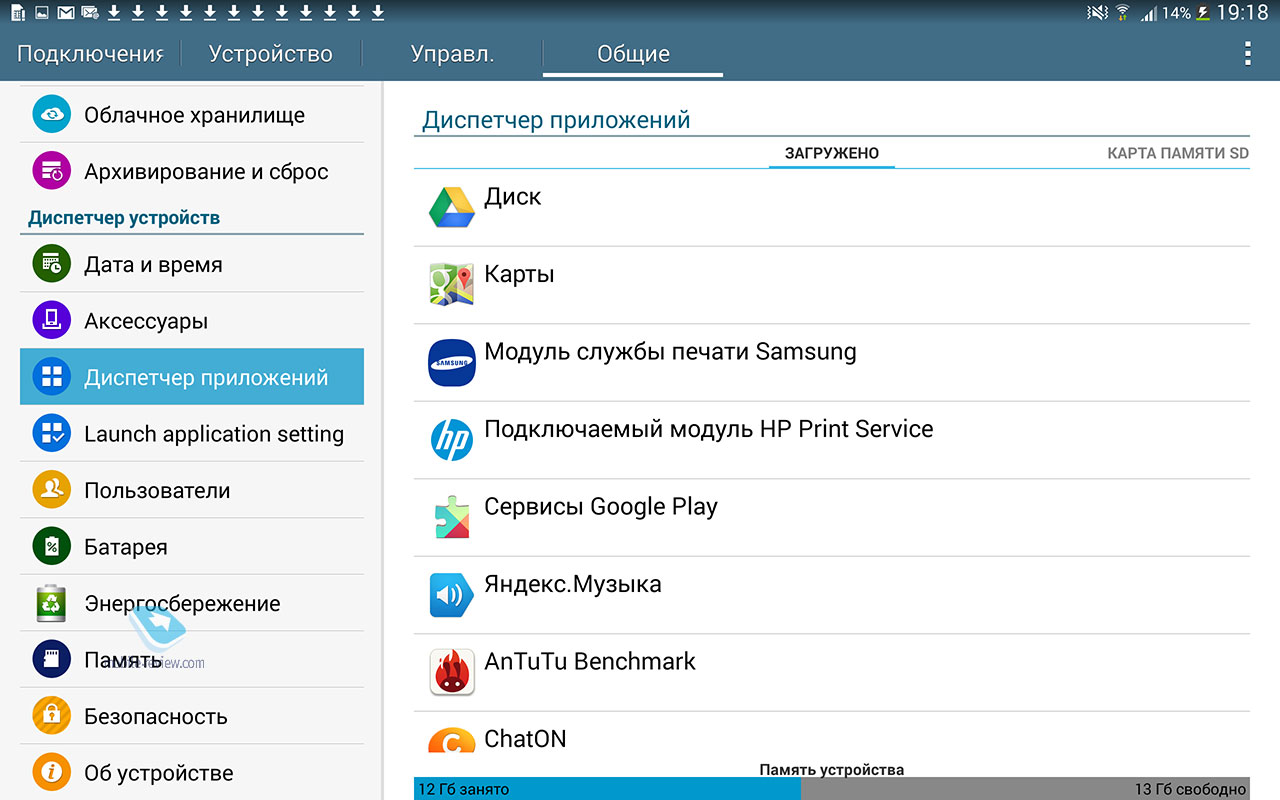The height and width of the screenshot is (800, 1280).
Task: Tap the battery status icon in status bar
Action: pos(1203,13)
